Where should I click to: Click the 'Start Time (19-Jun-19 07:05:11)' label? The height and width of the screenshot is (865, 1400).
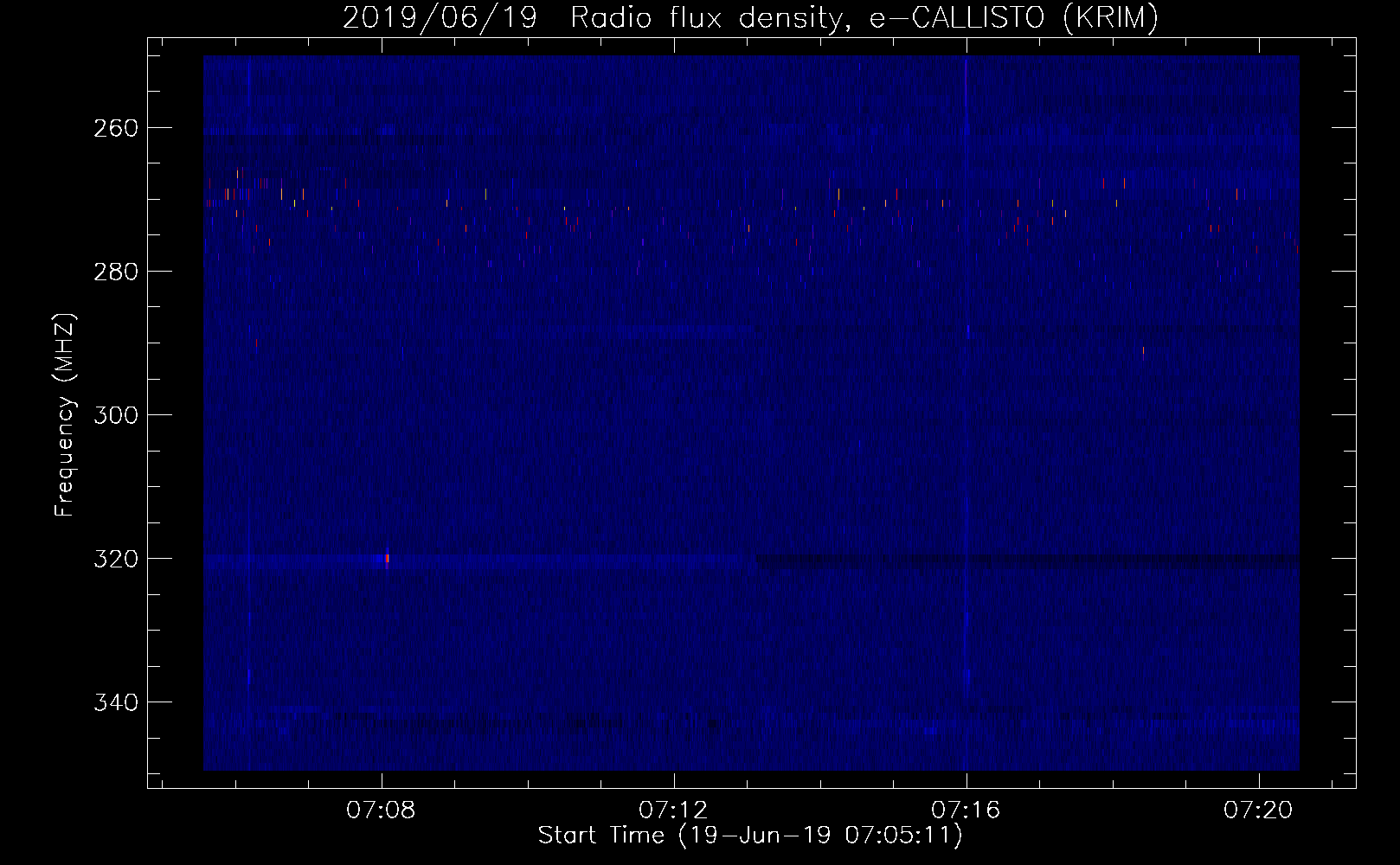[750, 836]
